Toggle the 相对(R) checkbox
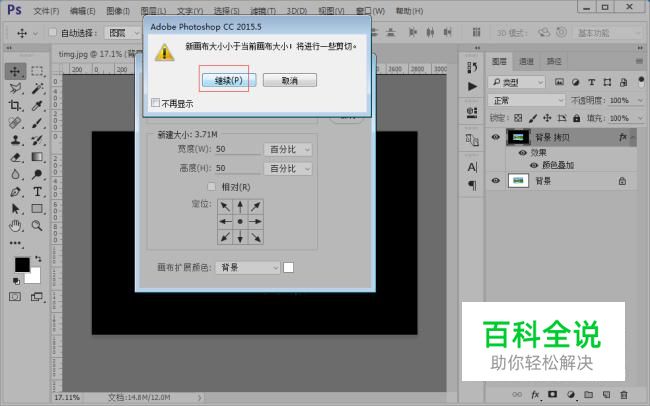650x406 pixels. coord(211,187)
